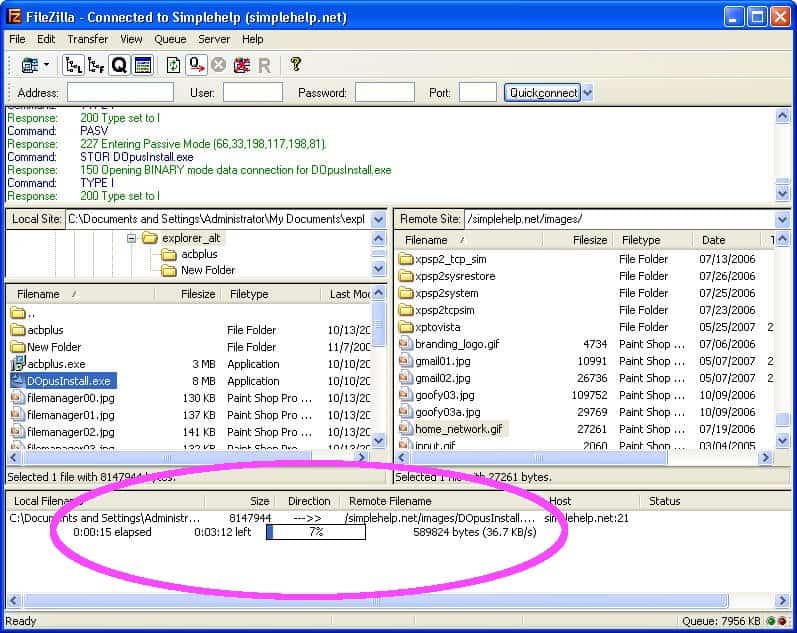
Task: Open the Transfer menu
Action: pyautogui.click(x=87, y=39)
